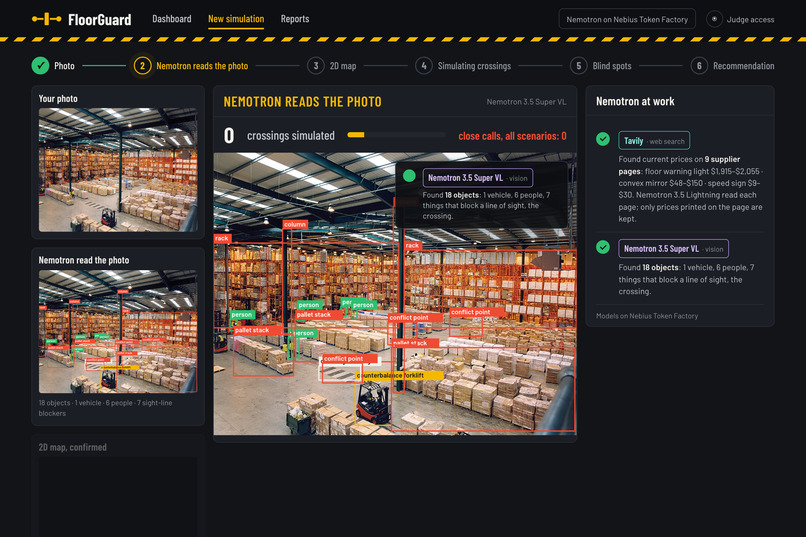Select the leftmost 'person' detection label

[242, 314]
